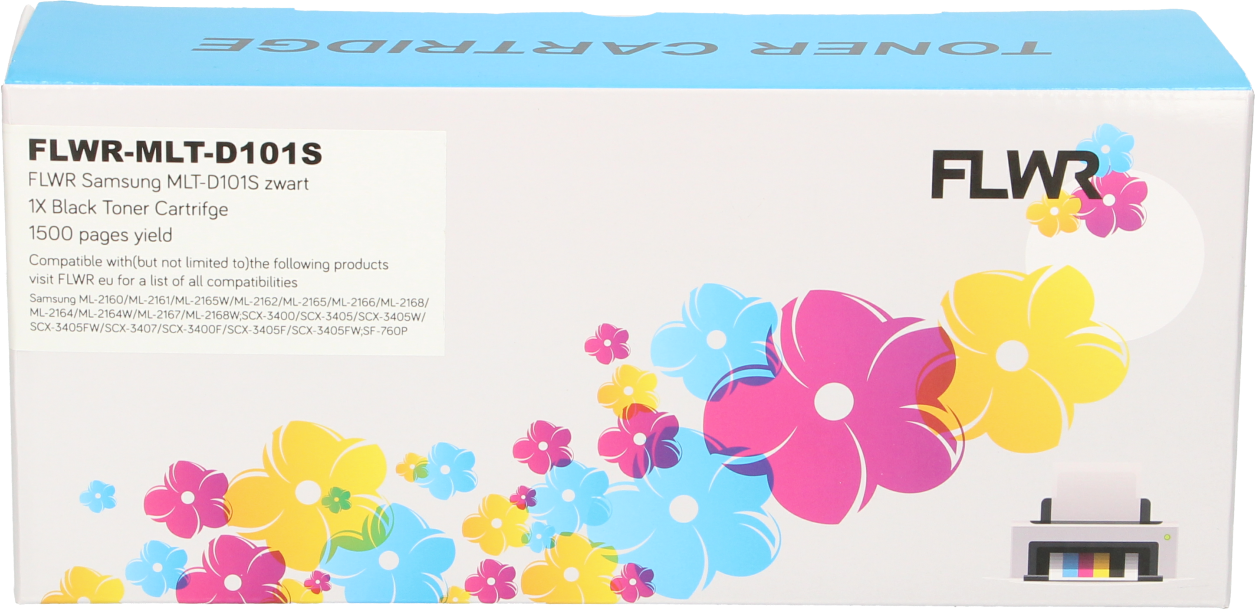The image size is (1256, 610).
Task: Click the tiny blue flower at far left edge
Action: click(x=97, y=495)
